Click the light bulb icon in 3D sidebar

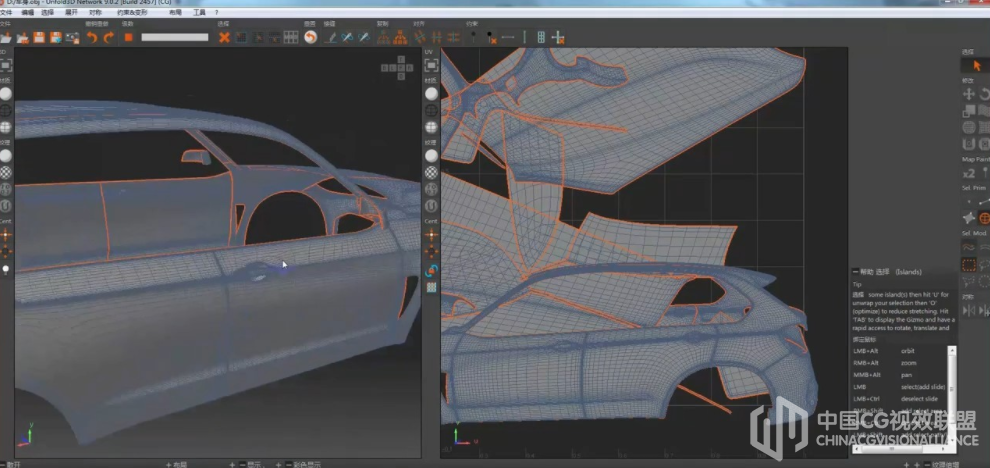6,270
